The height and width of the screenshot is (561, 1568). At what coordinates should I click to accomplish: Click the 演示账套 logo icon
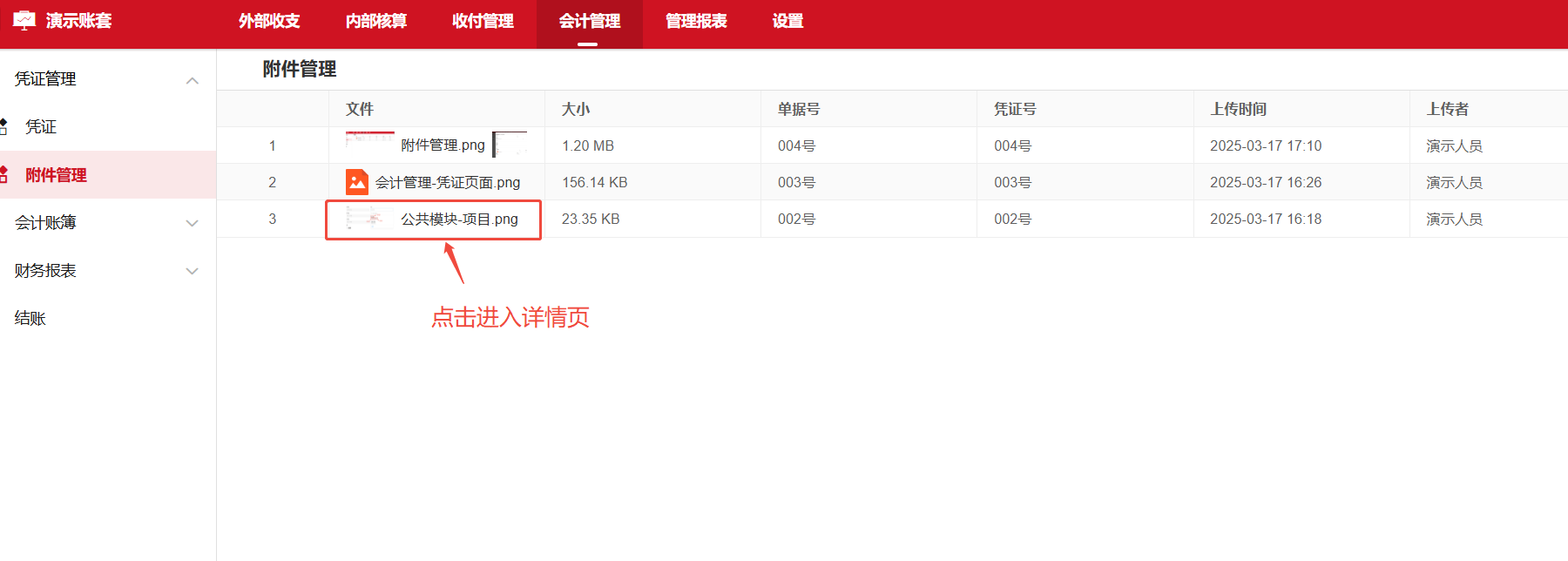click(x=24, y=21)
